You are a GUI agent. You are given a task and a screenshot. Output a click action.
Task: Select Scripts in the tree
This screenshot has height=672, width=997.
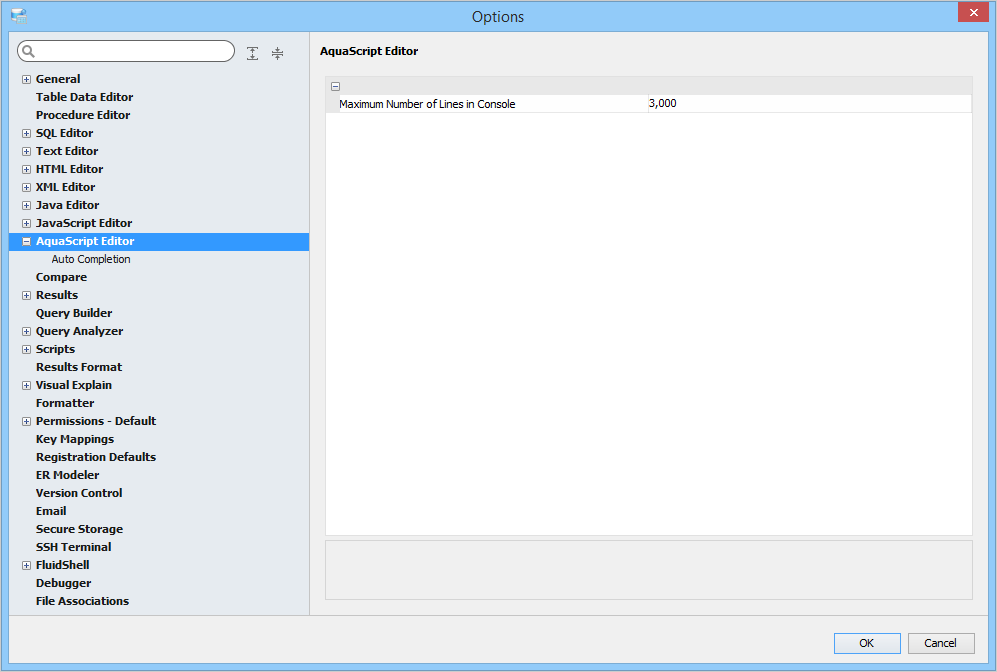pyautogui.click(x=55, y=349)
